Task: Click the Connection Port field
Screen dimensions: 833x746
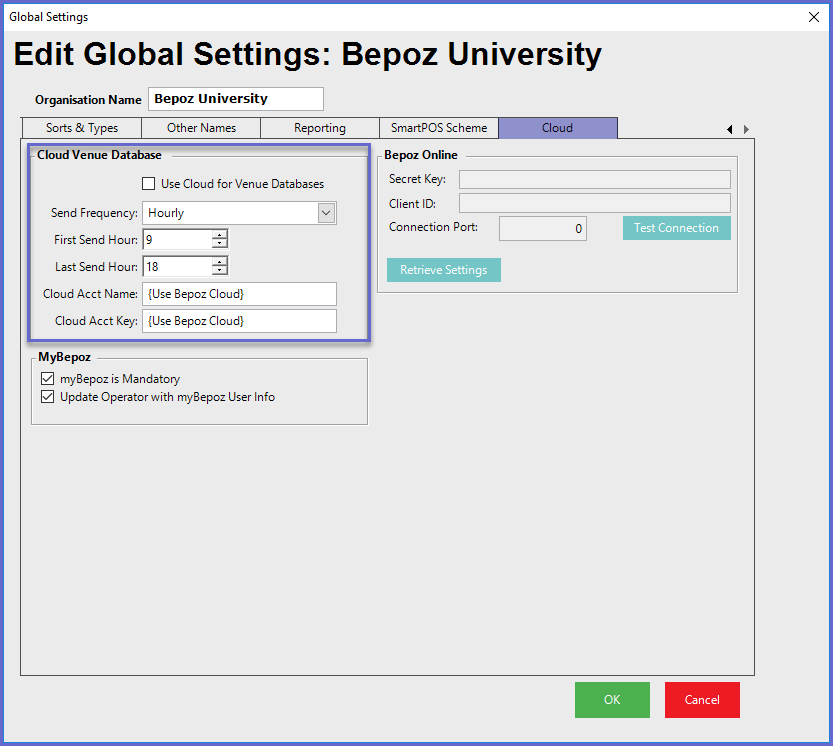Action: pos(542,228)
